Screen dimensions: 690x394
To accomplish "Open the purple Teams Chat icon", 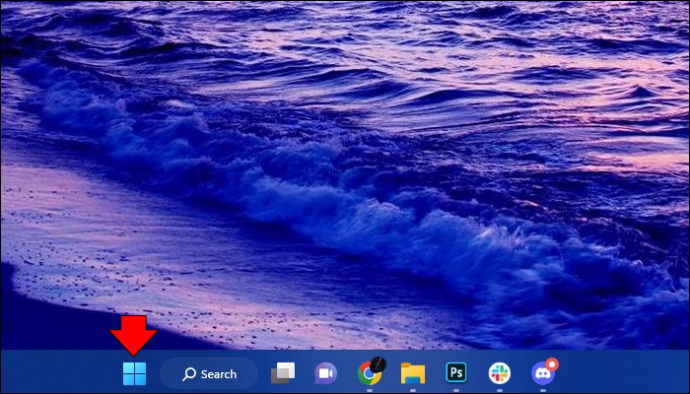I will click(x=326, y=374).
